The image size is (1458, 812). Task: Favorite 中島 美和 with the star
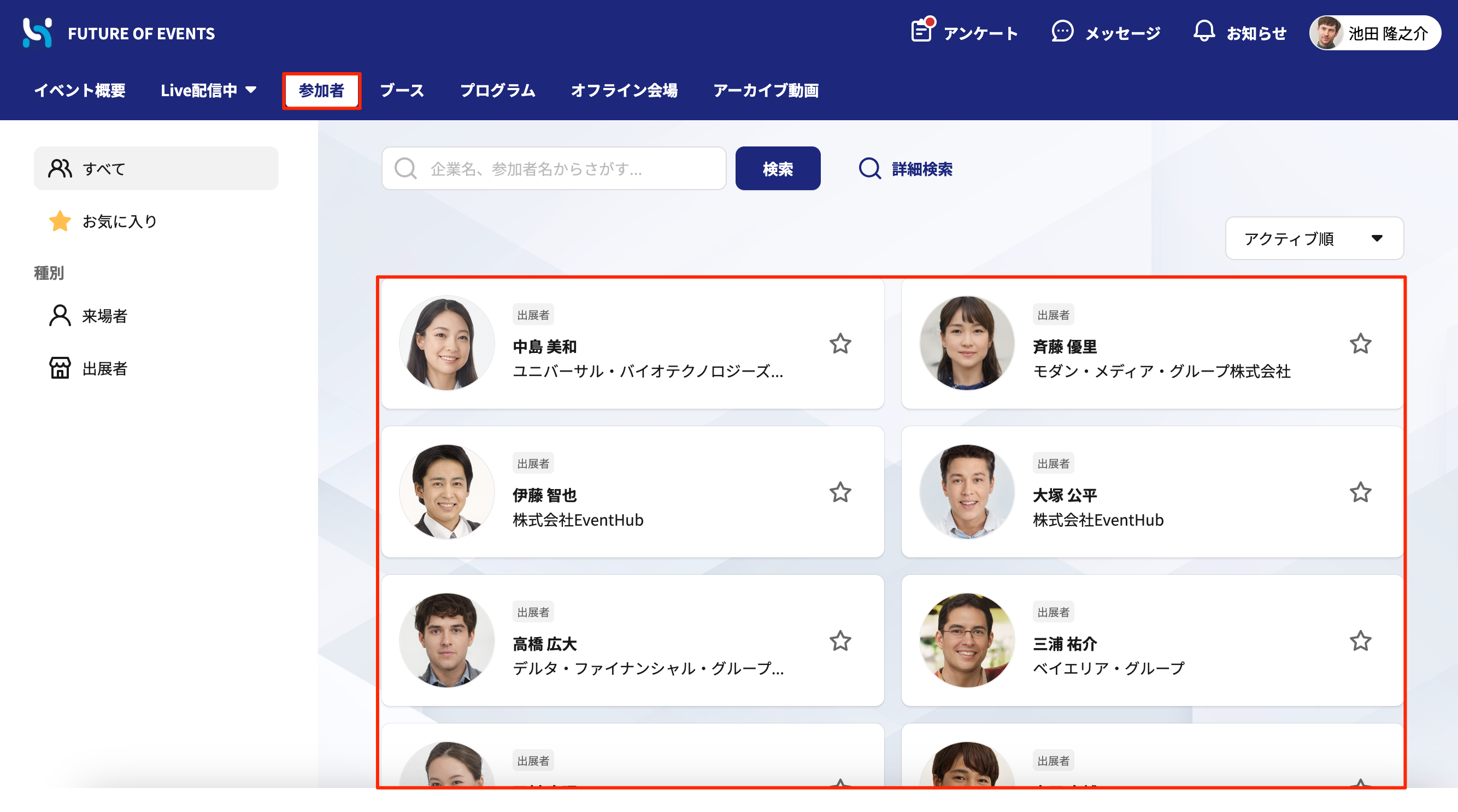840,344
